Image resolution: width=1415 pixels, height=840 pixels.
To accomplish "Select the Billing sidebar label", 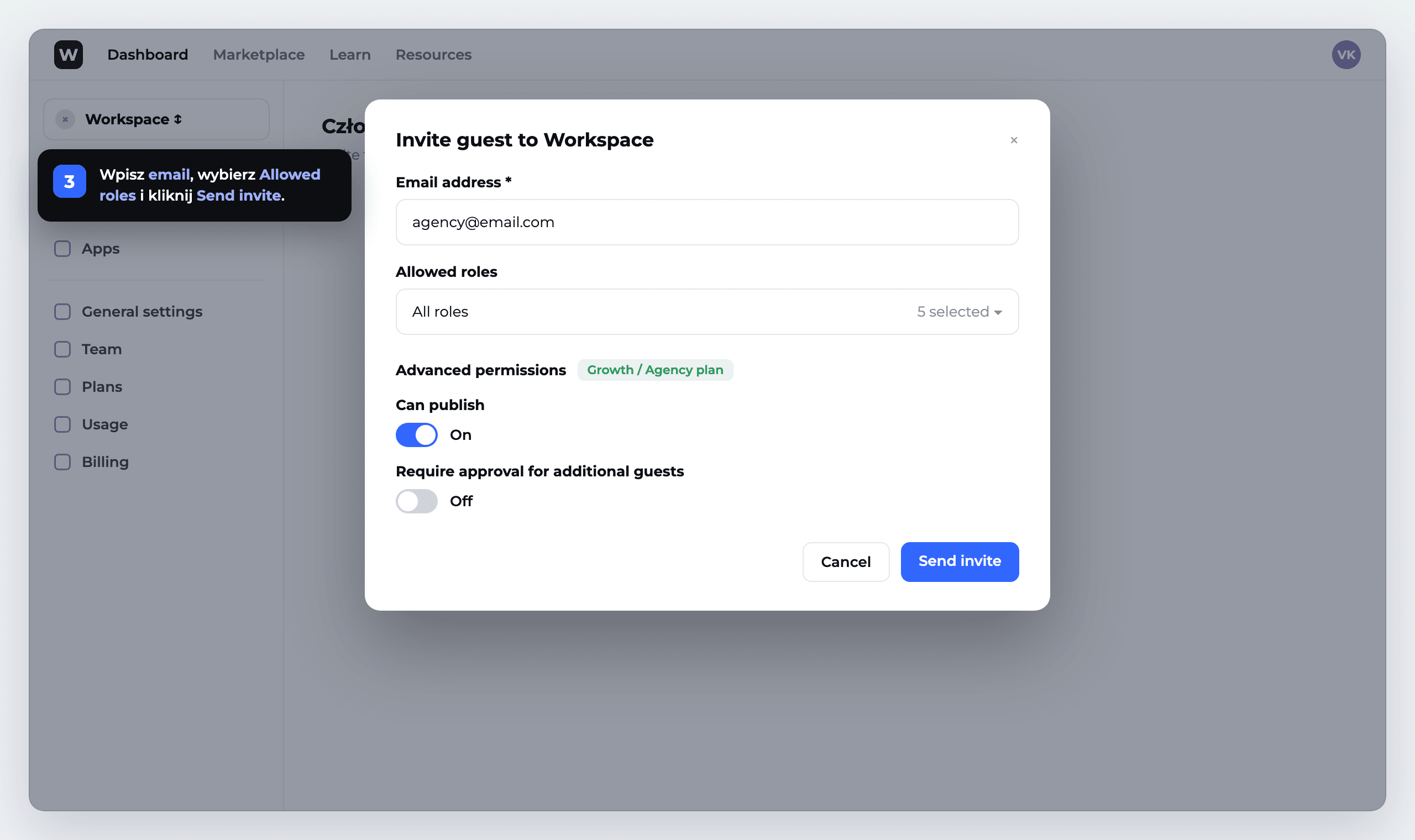I will 105,462.
